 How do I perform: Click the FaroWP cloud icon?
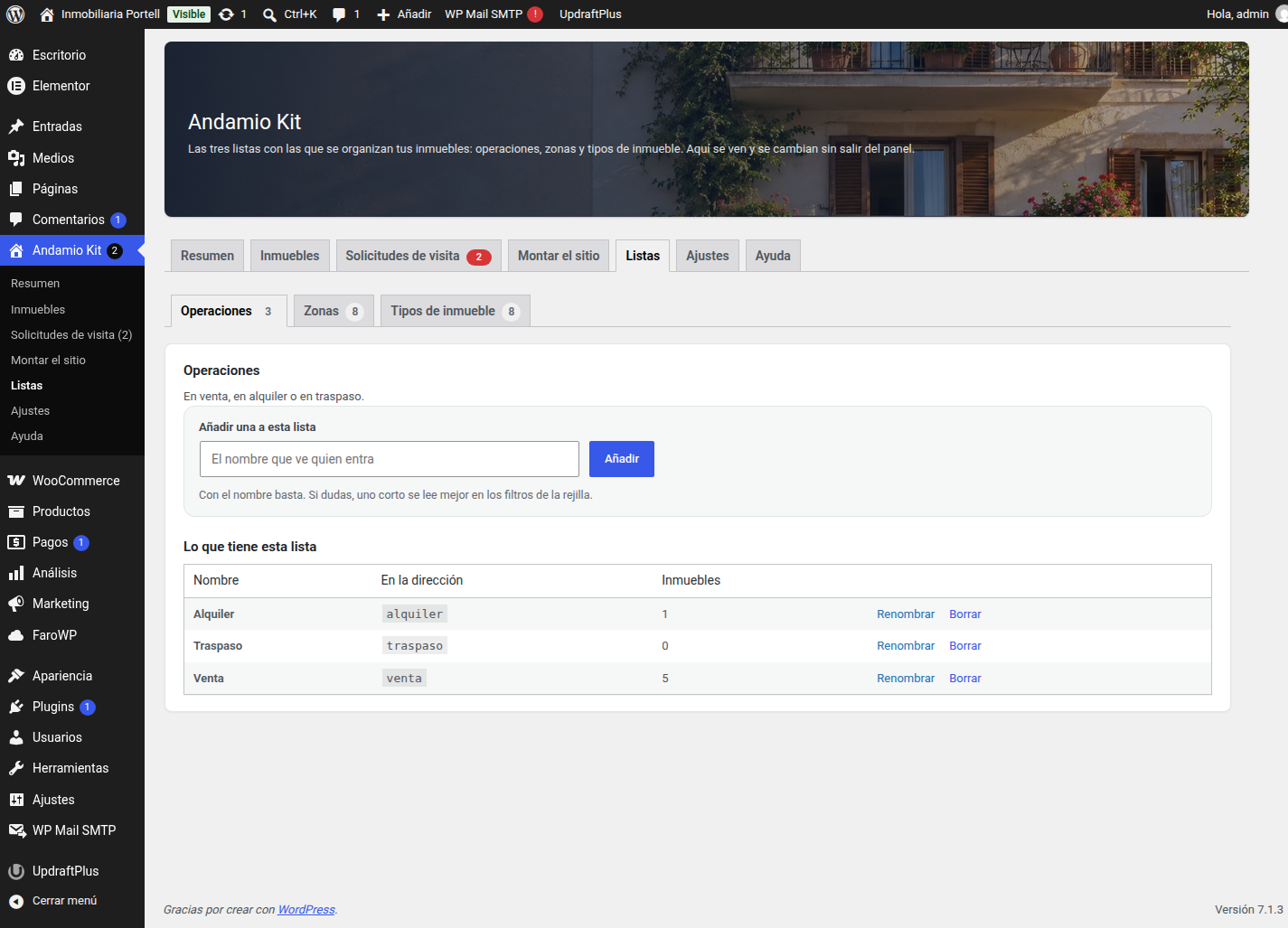point(16,635)
